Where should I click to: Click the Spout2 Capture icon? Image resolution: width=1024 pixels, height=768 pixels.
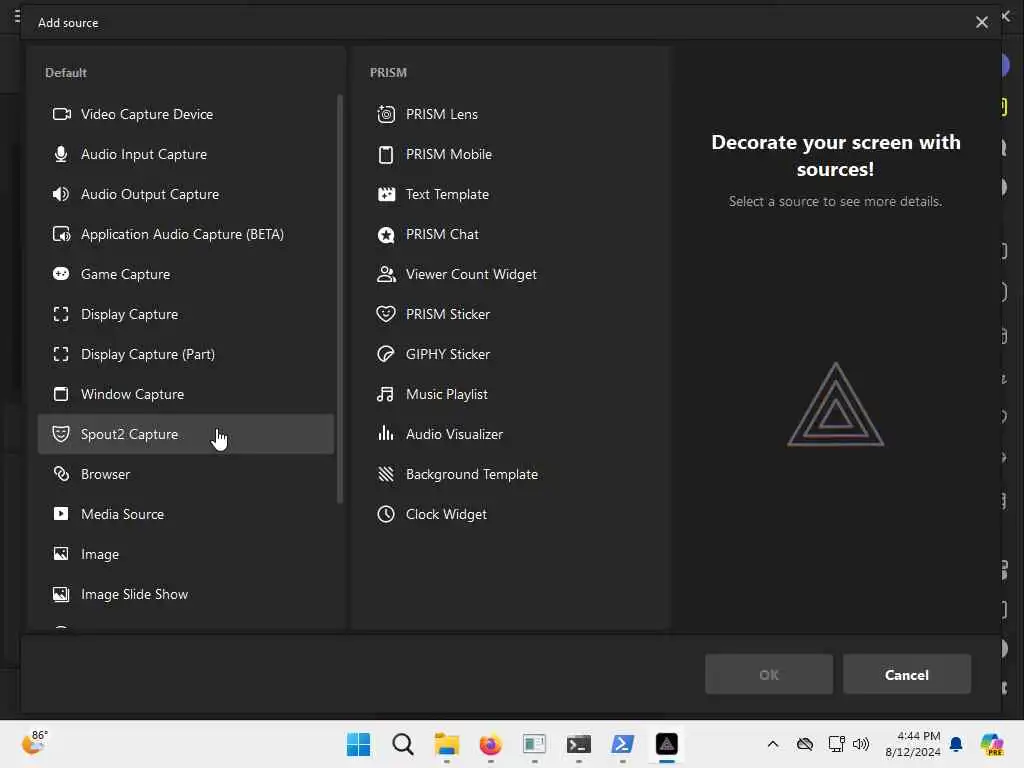(x=61, y=434)
